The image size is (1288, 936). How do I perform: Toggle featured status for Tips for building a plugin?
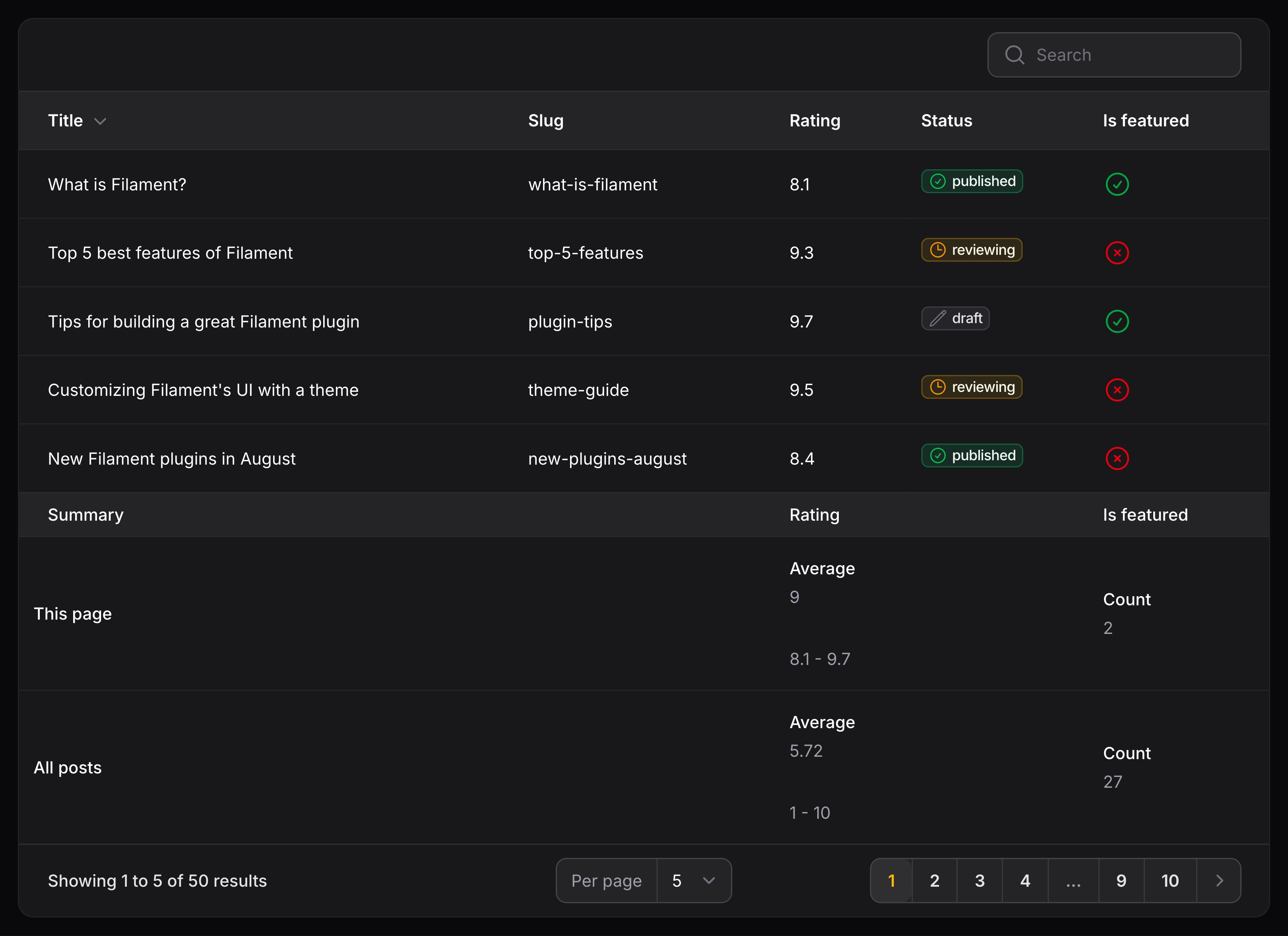click(1117, 321)
